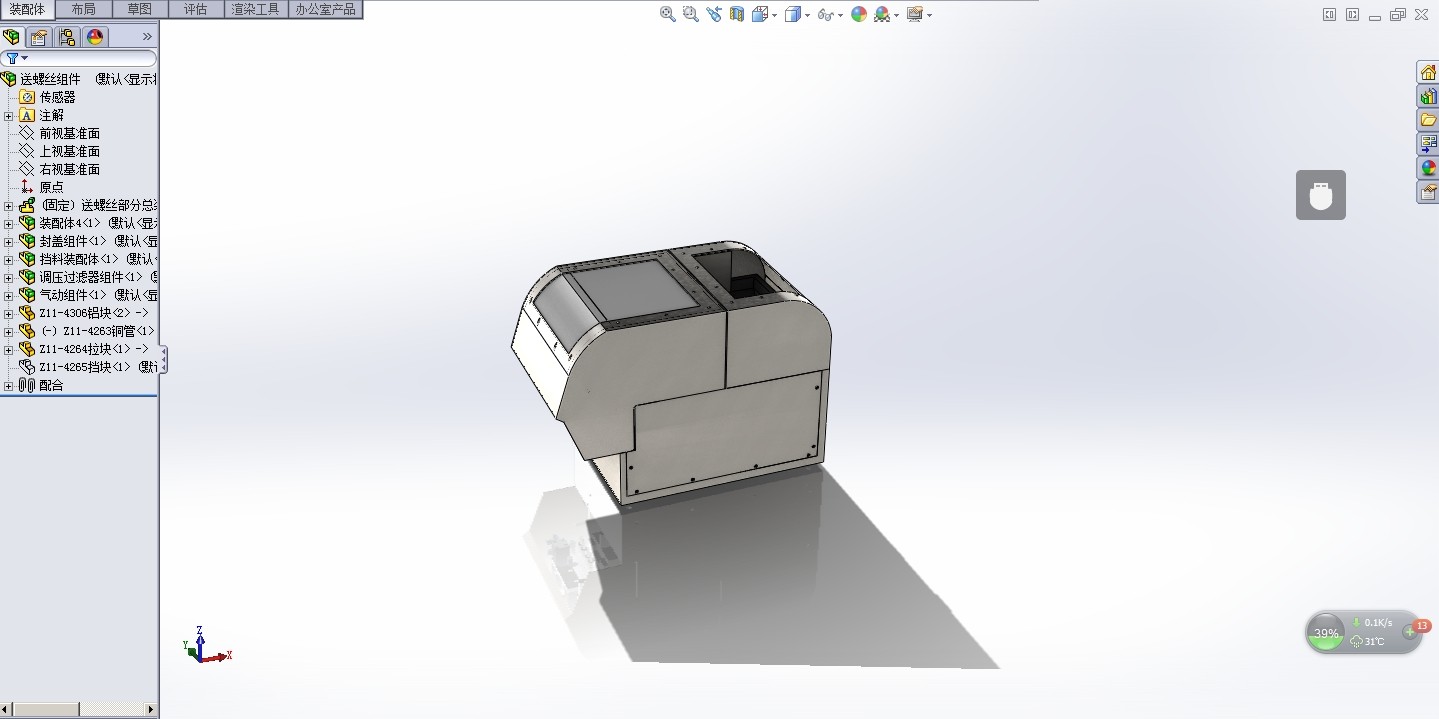Toggle the display style cube
Screen dimensions: 1439x719
pos(792,14)
